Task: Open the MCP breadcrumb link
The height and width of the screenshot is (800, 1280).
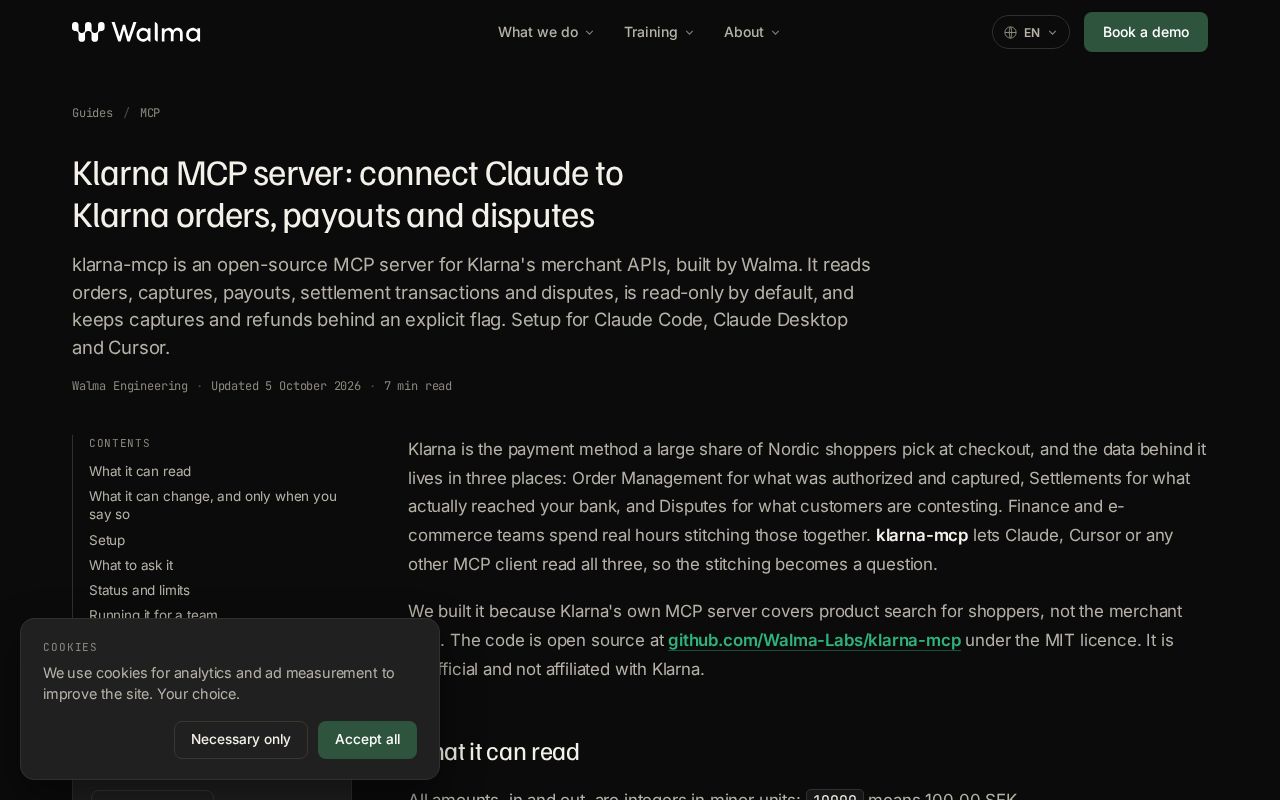Action: (150, 113)
